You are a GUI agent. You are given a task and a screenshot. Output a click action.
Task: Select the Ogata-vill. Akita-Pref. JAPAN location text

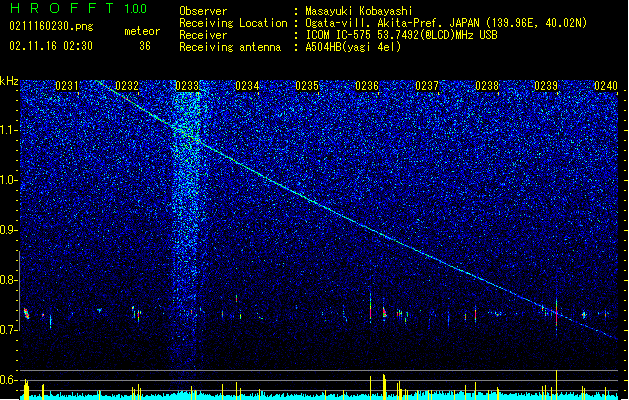pyautogui.click(x=446, y=23)
